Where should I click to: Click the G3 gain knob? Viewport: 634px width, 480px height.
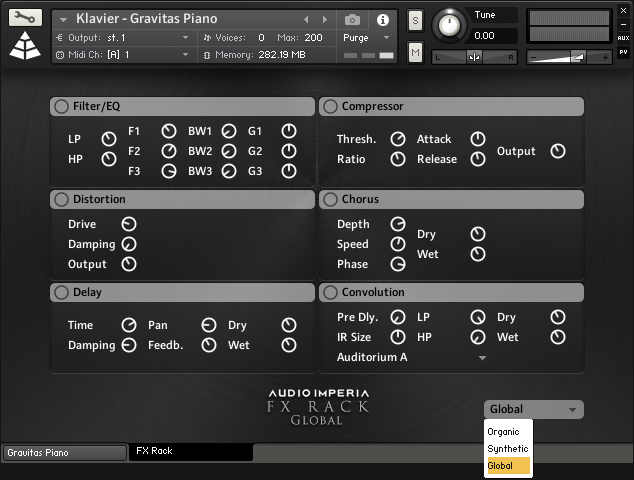tap(289, 171)
